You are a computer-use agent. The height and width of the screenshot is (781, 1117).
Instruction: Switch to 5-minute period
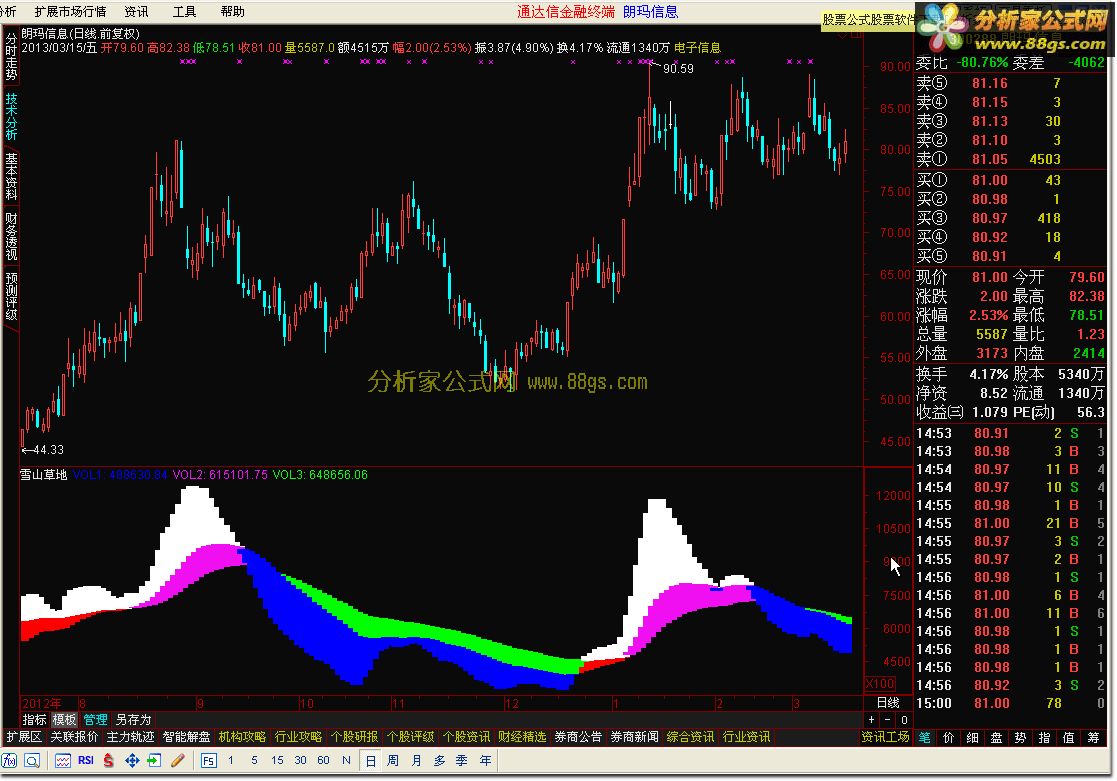click(254, 760)
